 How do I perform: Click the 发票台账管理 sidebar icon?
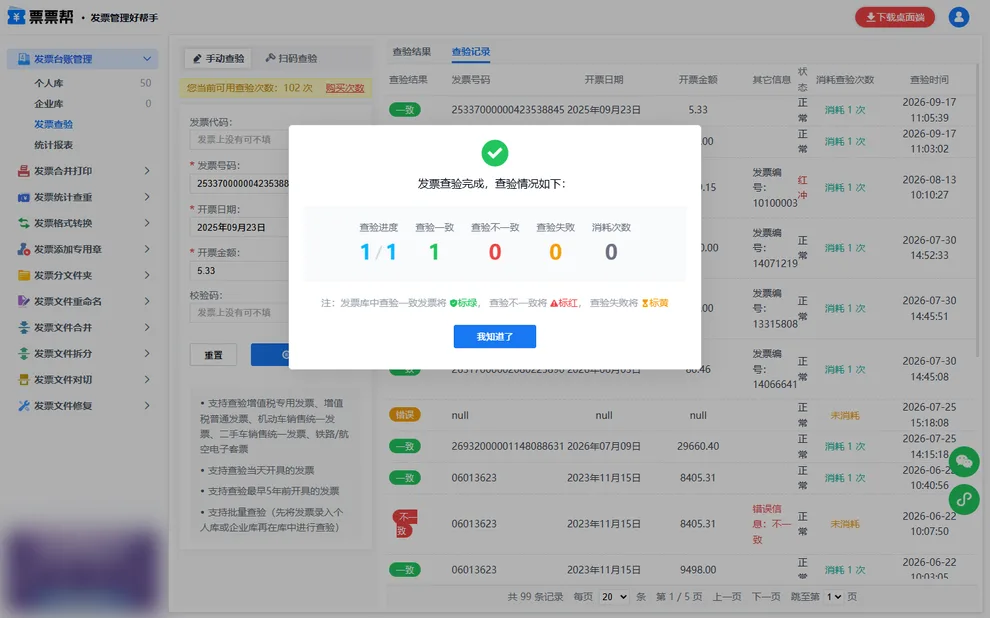coord(23,59)
